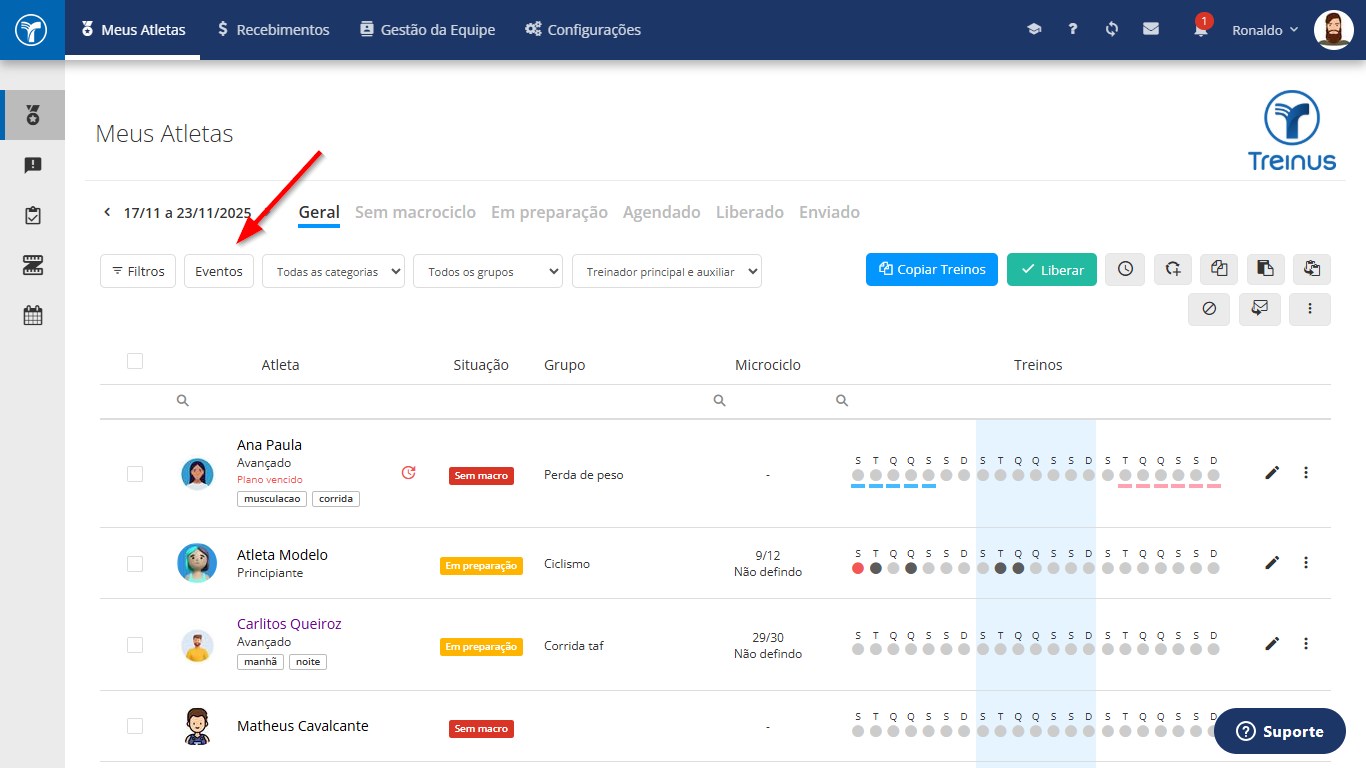Open the clipboard checklist sidebar icon
The image size is (1366, 768).
(33, 215)
